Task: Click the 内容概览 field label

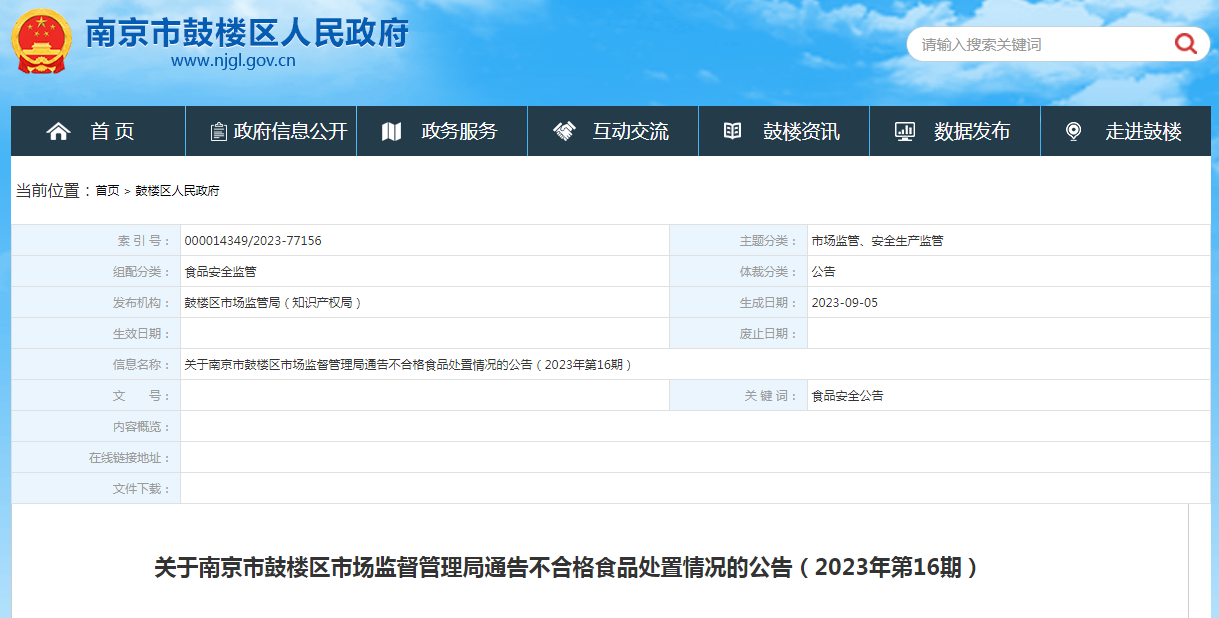Action: click(142, 427)
